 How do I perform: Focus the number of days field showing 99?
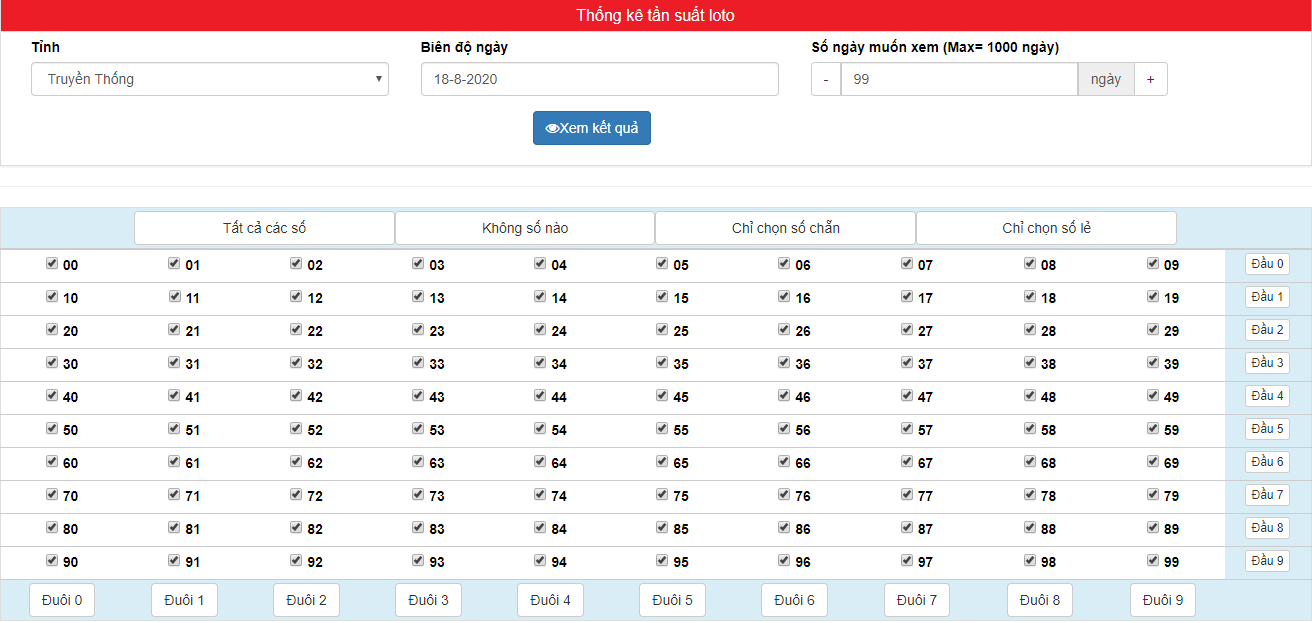pos(959,79)
